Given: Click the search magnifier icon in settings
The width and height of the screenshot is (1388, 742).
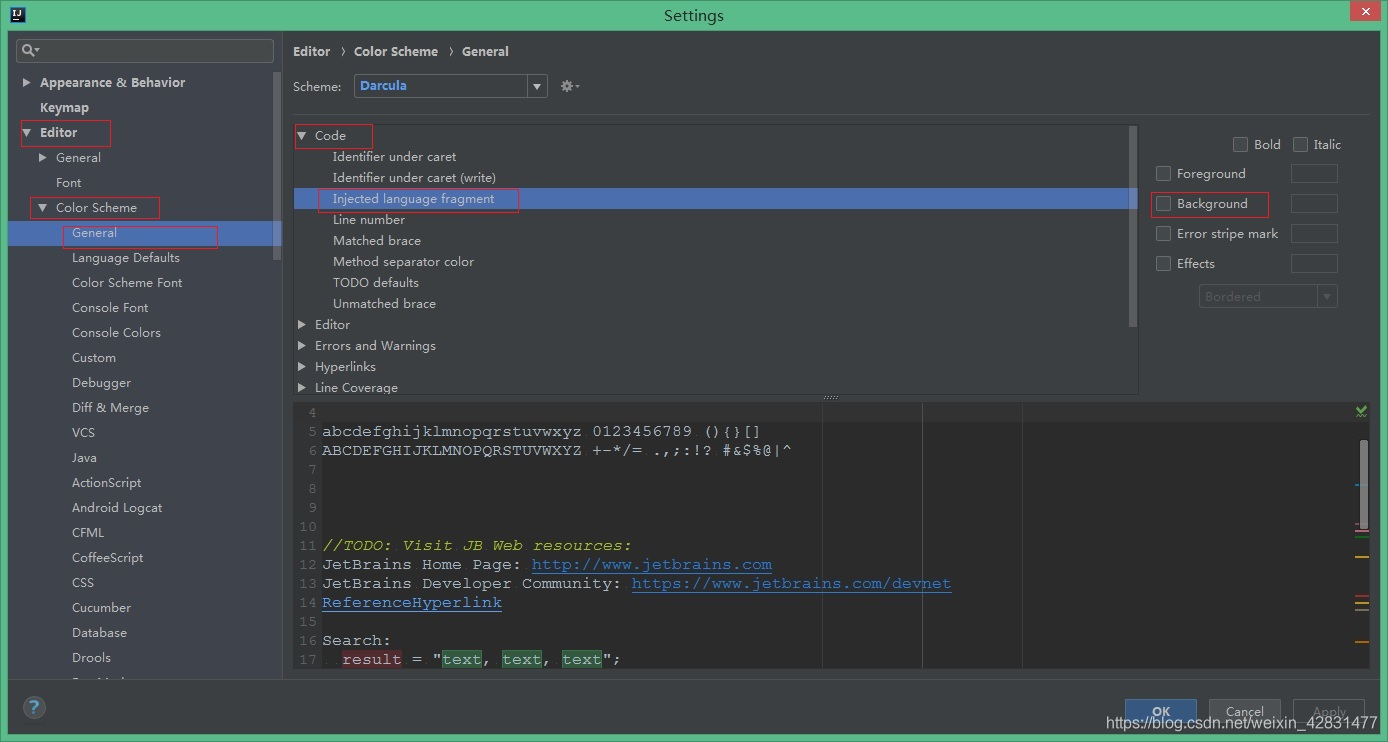Looking at the screenshot, I should coord(30,50).
